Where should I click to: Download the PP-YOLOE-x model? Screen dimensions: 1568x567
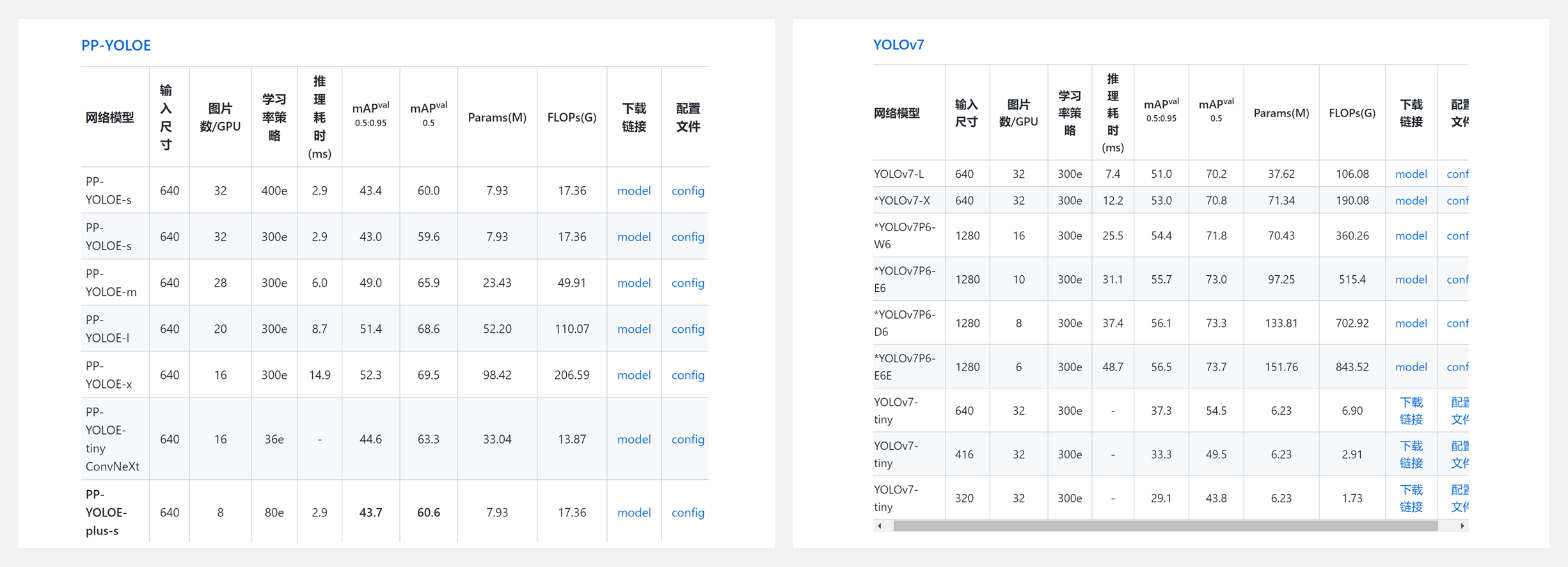click(634, 375)
